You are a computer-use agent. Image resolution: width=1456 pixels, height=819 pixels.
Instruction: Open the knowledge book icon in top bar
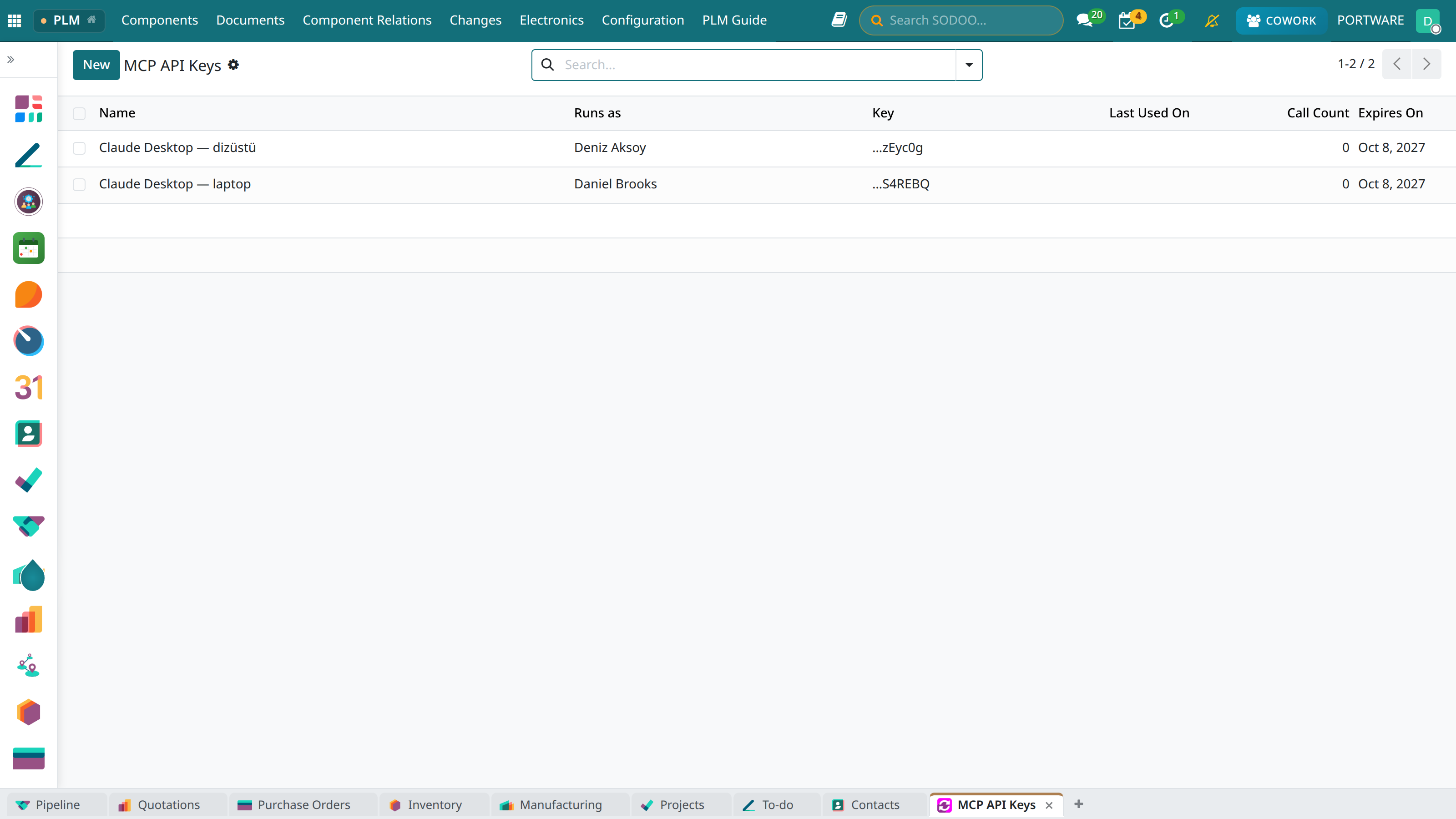coord(839,20)
